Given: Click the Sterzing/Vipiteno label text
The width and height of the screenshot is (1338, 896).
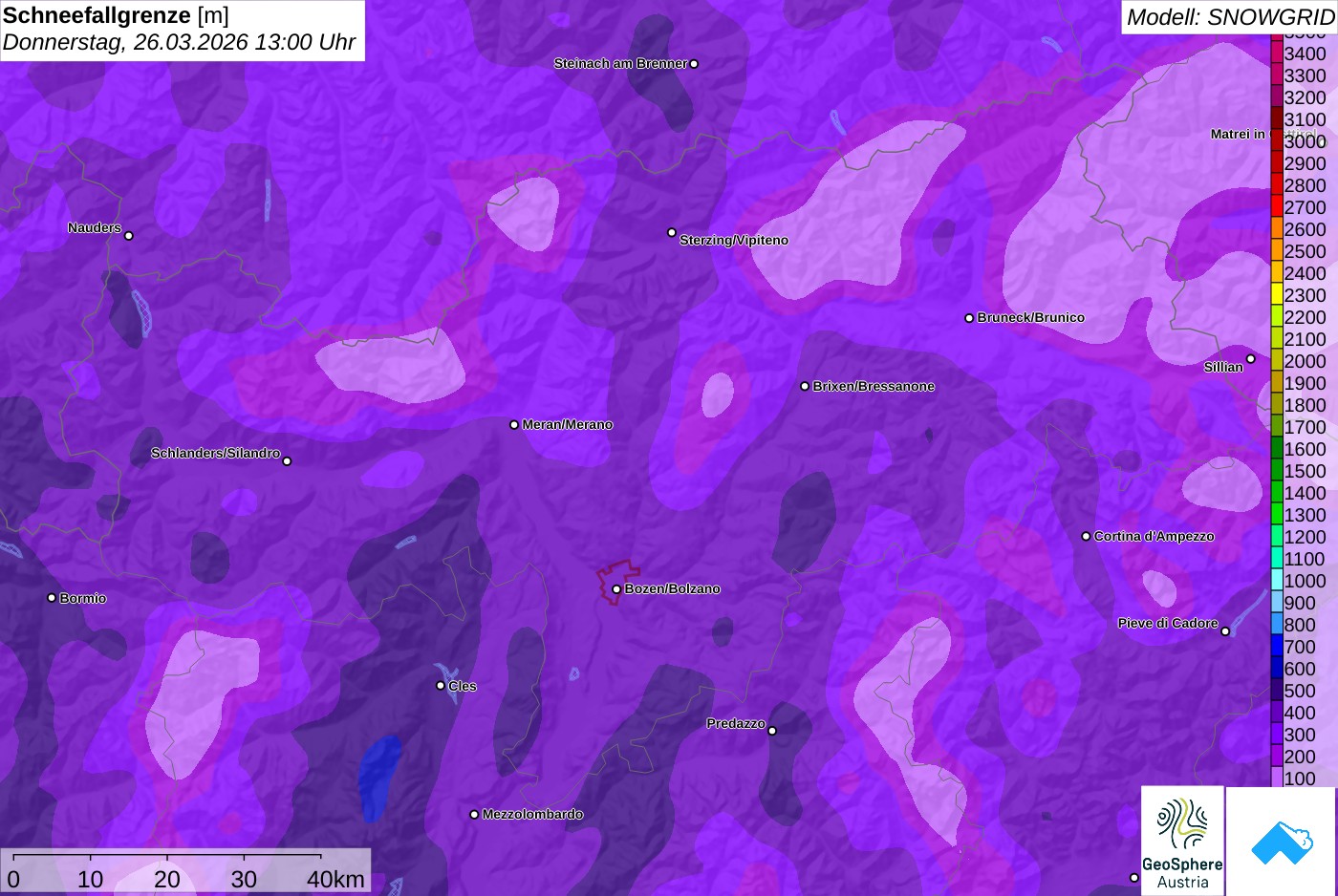Looking at the screenshot, I should 734,240.
